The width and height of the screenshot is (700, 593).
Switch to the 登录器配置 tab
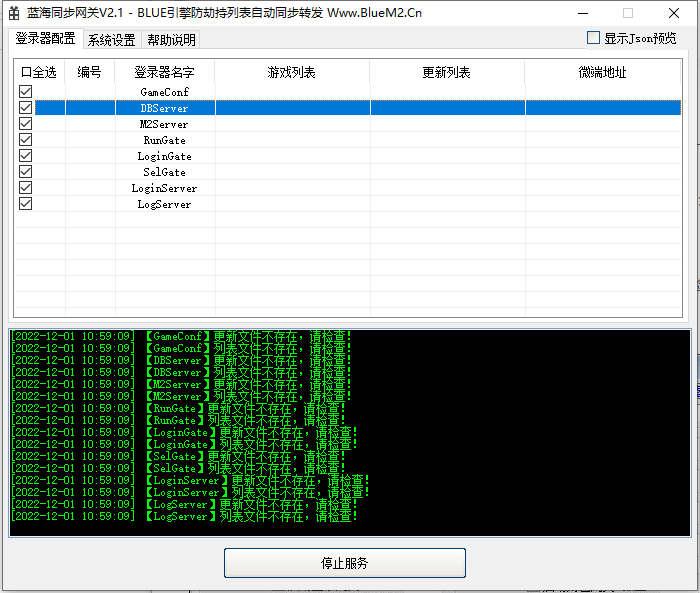[46, 38]
